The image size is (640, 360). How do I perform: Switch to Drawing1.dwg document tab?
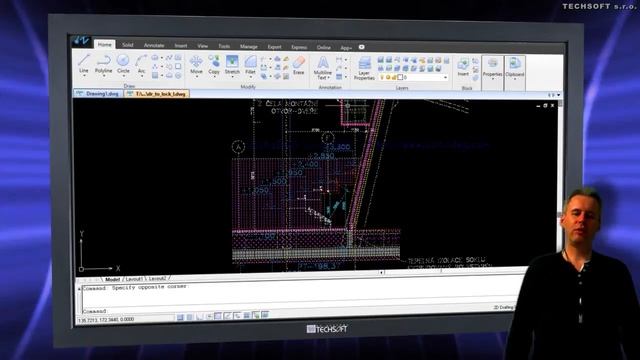click(98, 93)
